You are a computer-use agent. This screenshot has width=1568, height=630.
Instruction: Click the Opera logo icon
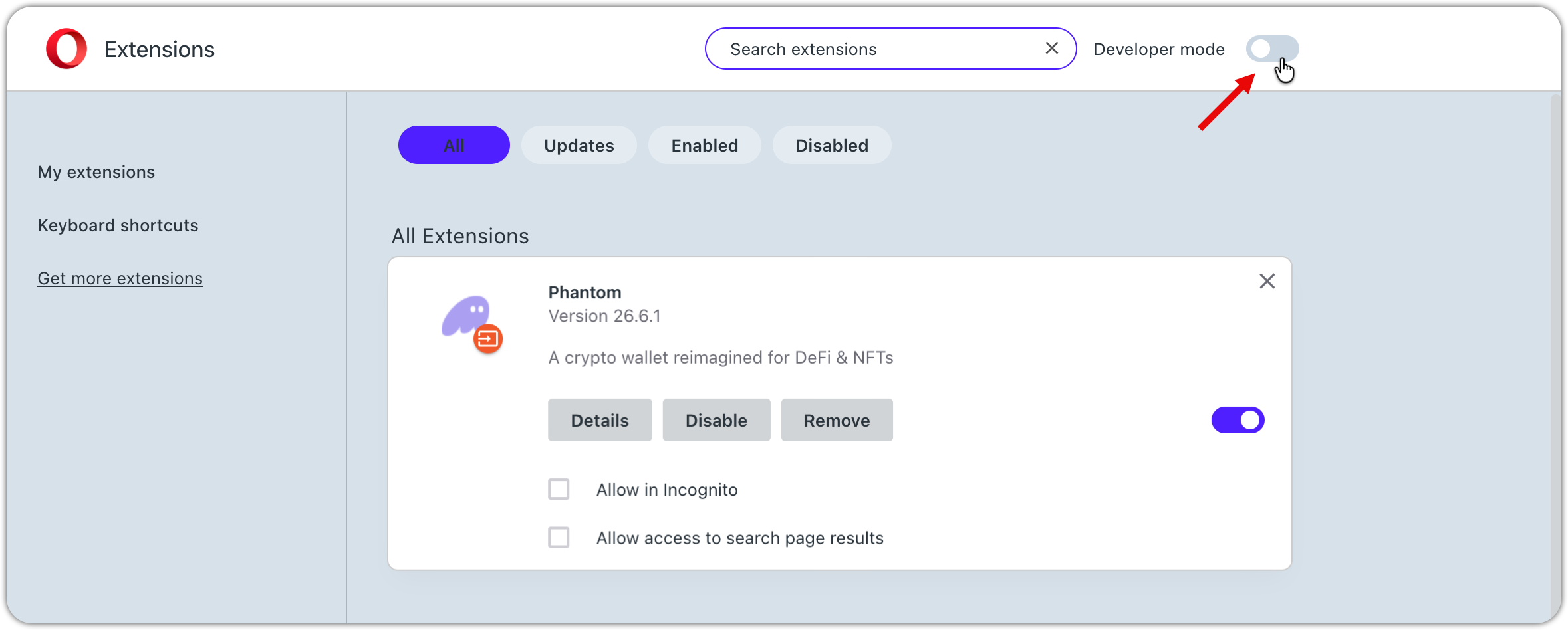click(x=66, y=49)
